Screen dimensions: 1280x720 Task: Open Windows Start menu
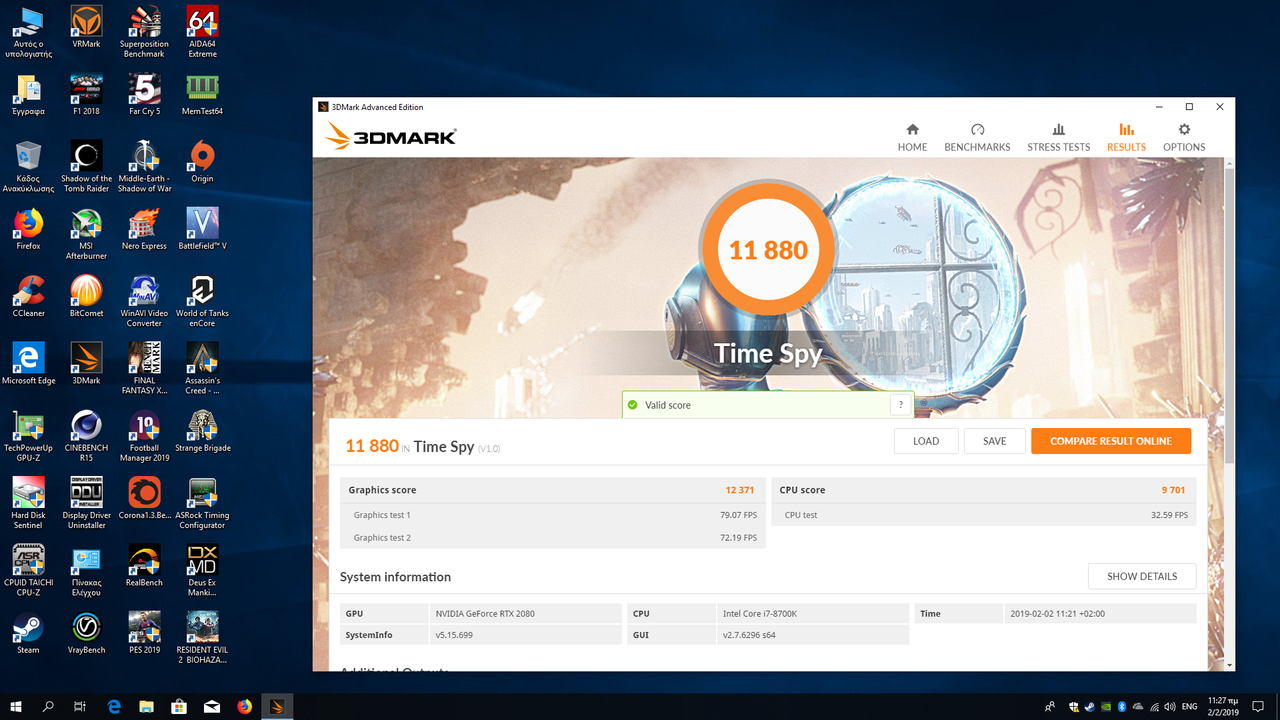click(16, 706)
